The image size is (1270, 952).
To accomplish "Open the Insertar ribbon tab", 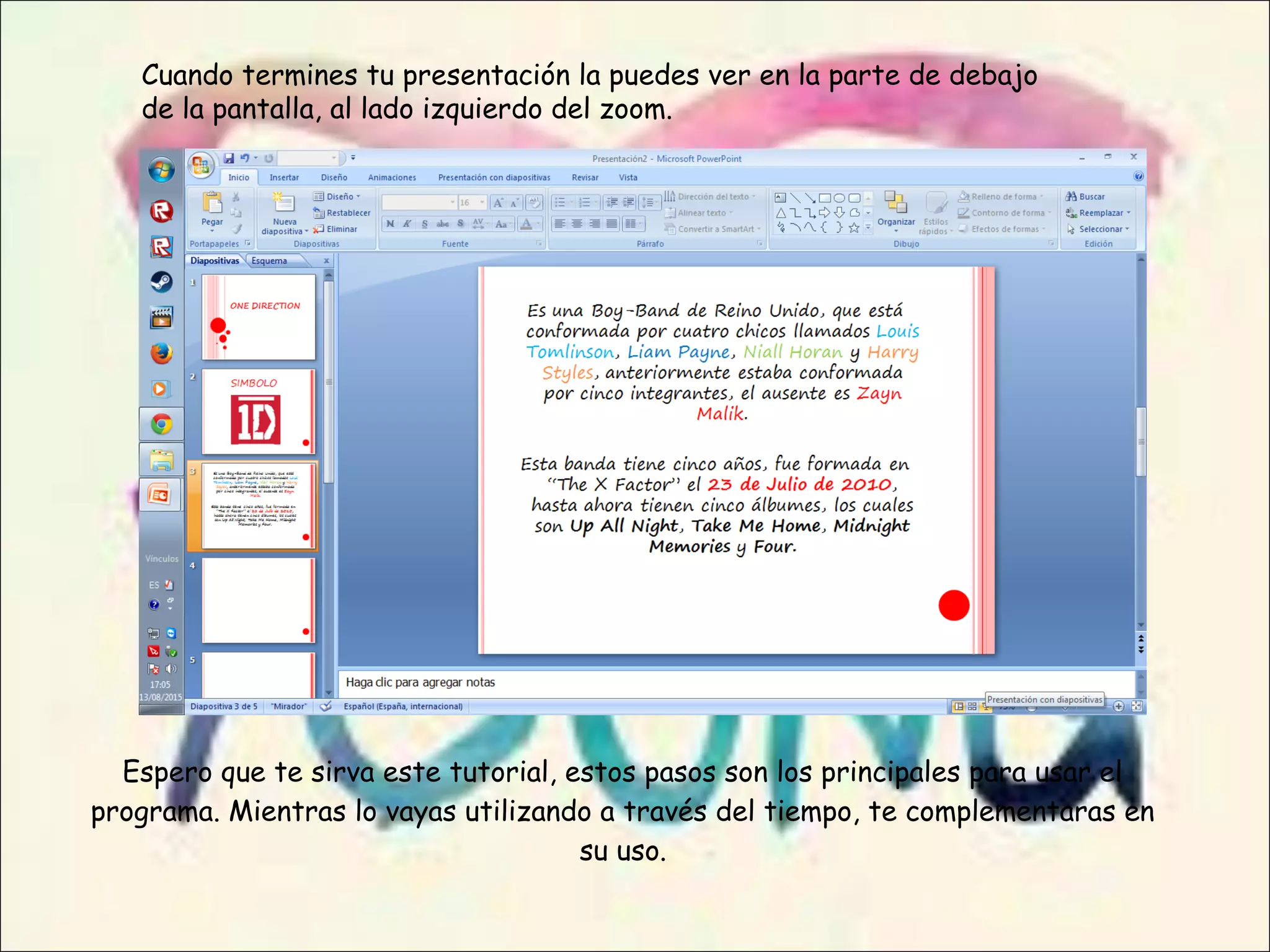I will (x=284, y=177).
